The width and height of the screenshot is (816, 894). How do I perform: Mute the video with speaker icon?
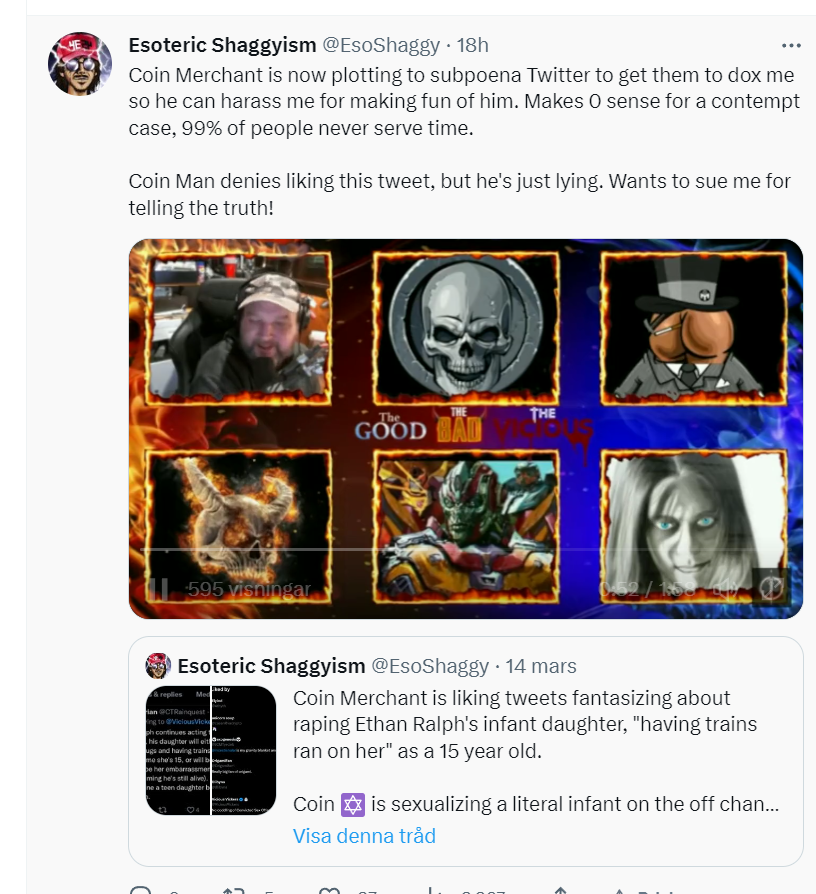point(727,589)
